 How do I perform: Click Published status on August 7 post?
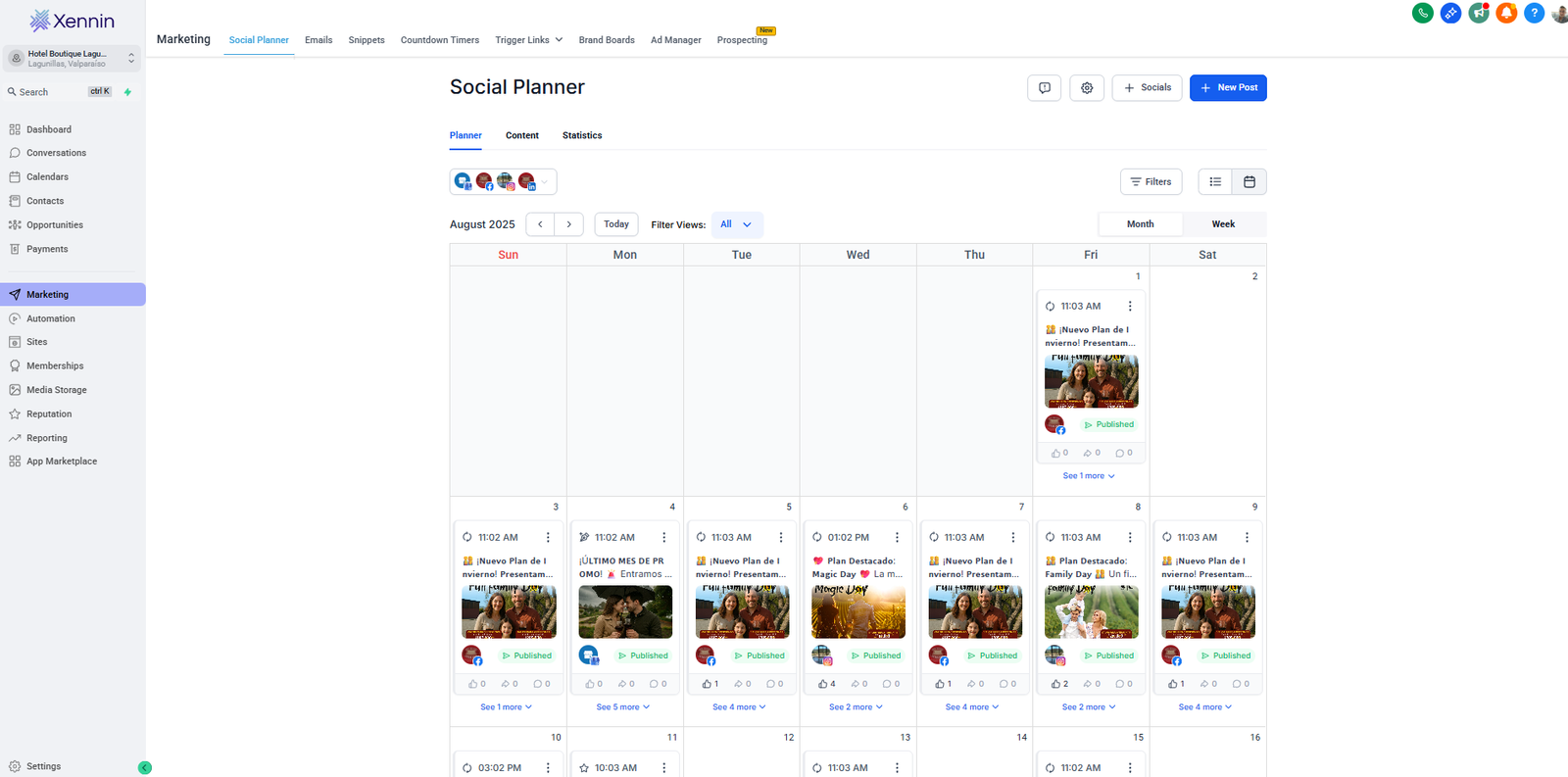pos(993,656)
